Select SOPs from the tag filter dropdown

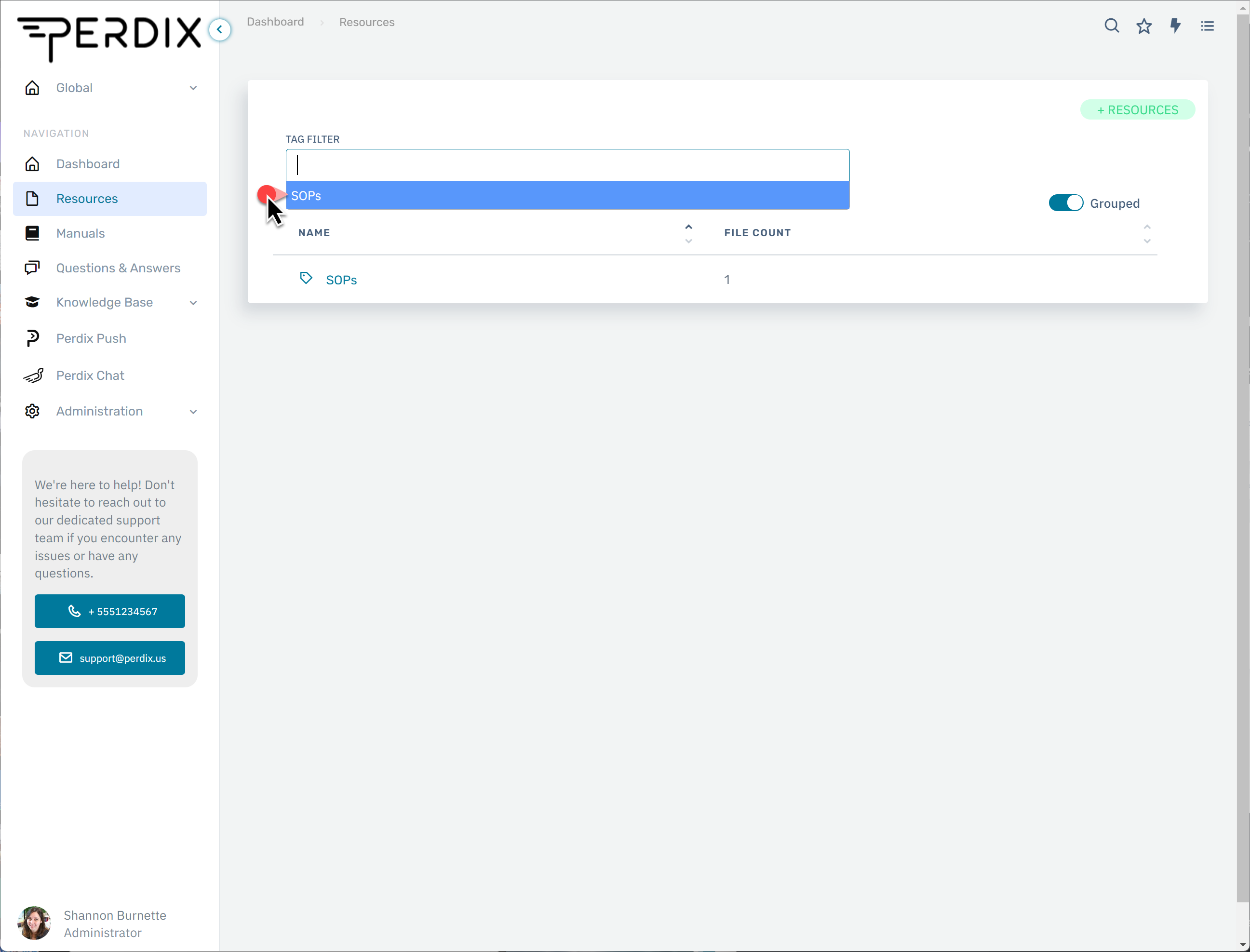567,196
